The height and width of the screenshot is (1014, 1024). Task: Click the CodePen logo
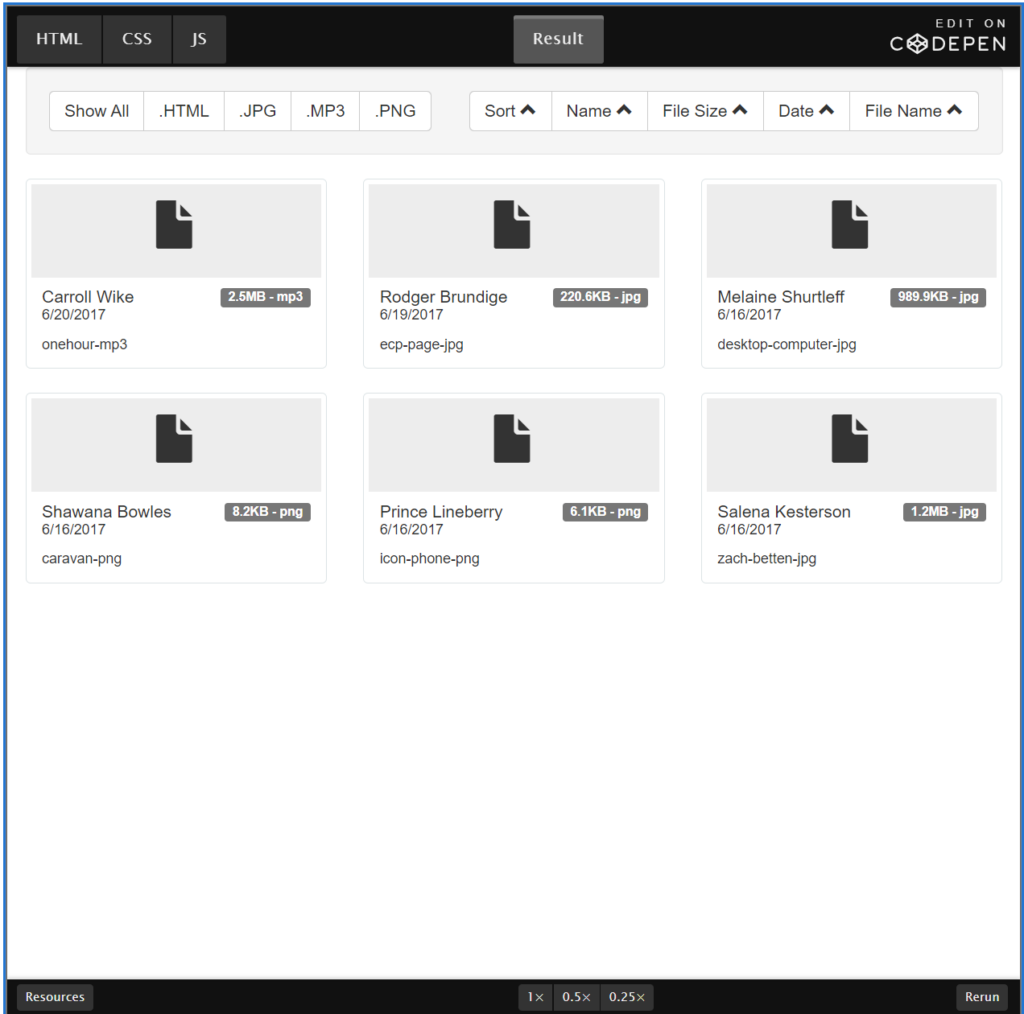click(x=948, y=37)
